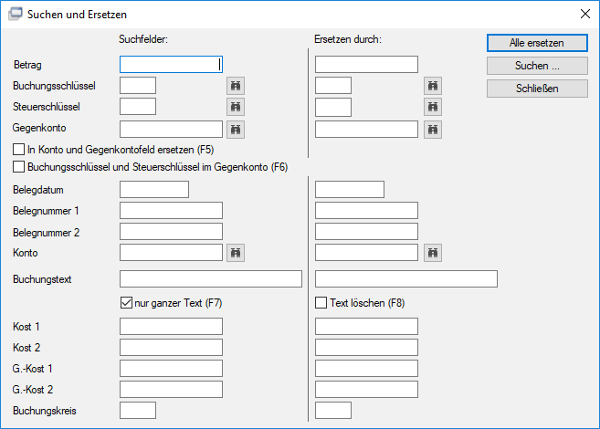This screenshot has height=429, width=600.
Task: Click the Belegdatum search field
Action: [154, 189]
